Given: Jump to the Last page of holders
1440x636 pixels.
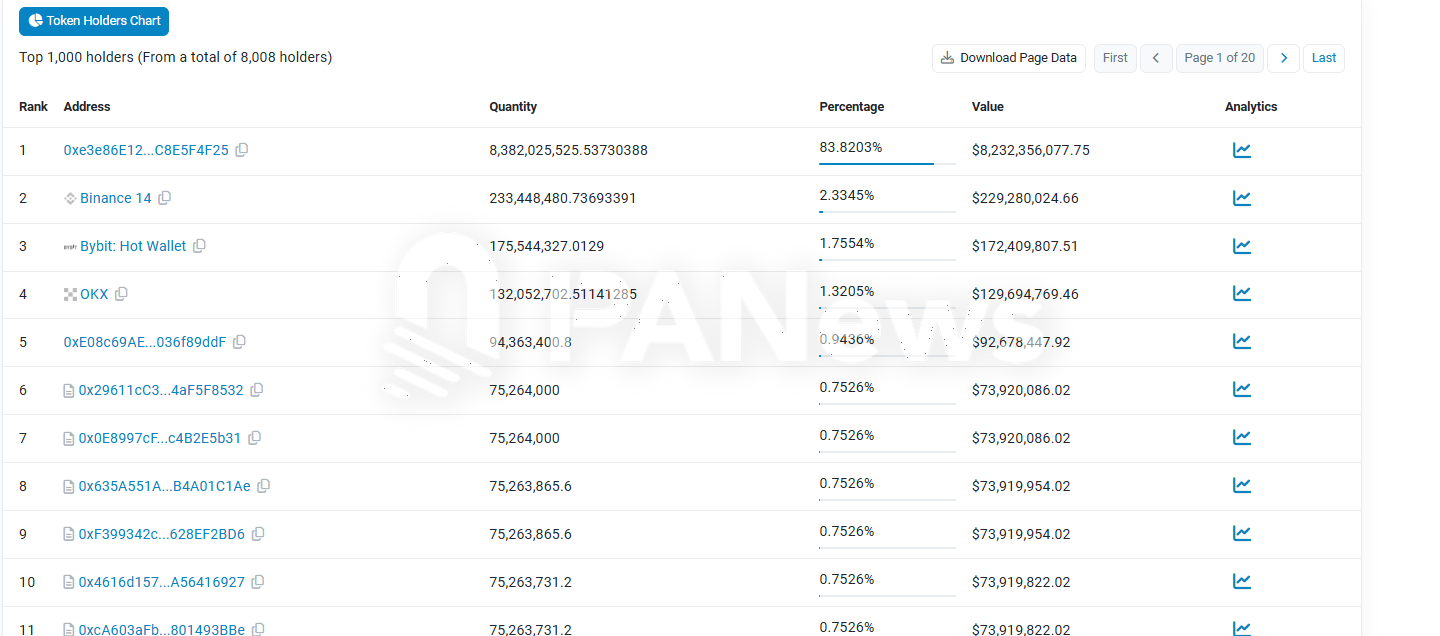Looking at the screenshot, I should 1323,58.
